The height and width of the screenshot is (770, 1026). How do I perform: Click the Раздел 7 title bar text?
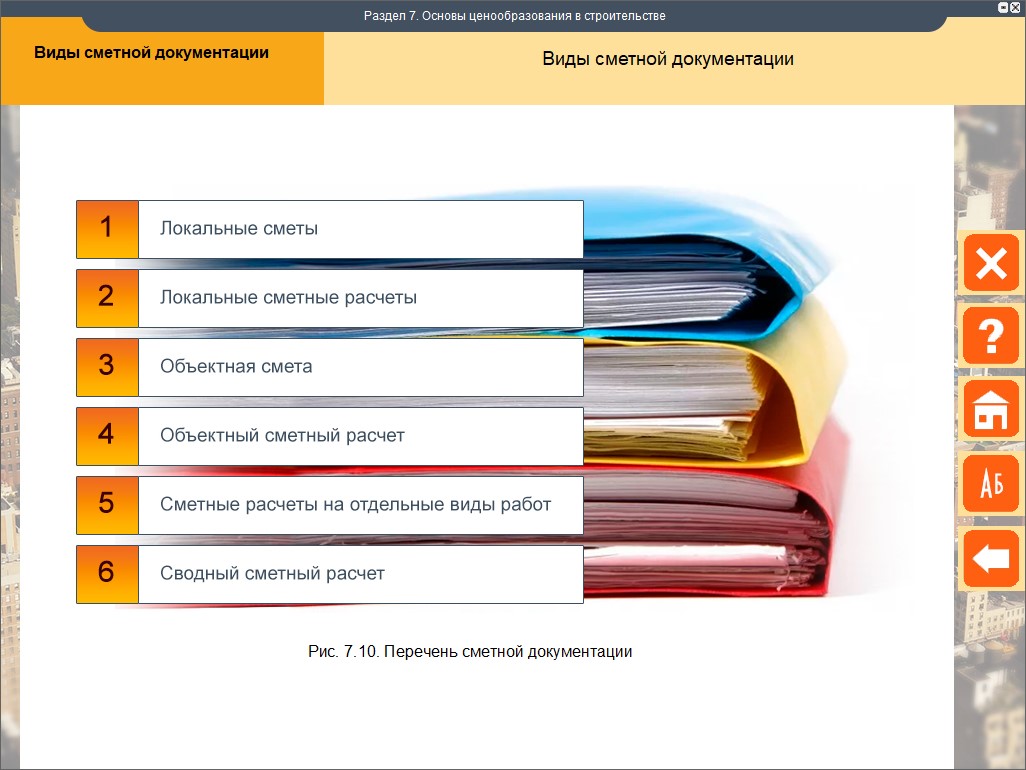pyautogui.click(x=514, y=16)
